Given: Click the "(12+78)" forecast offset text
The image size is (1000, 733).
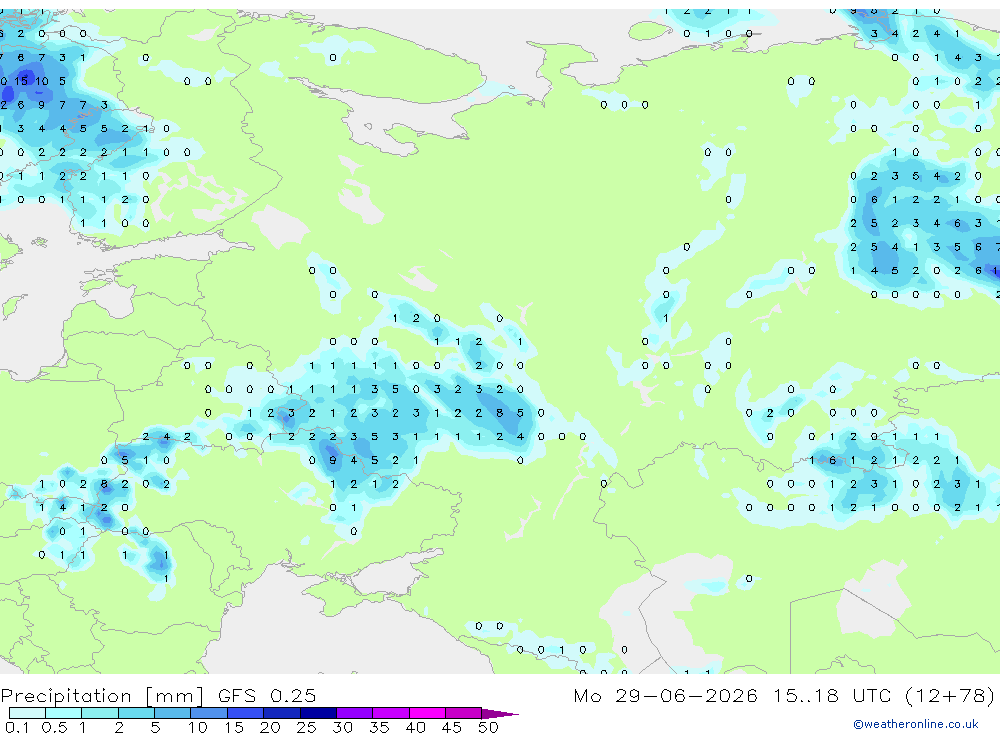Looking at the screenshot, I should click(x=950, y=695).
